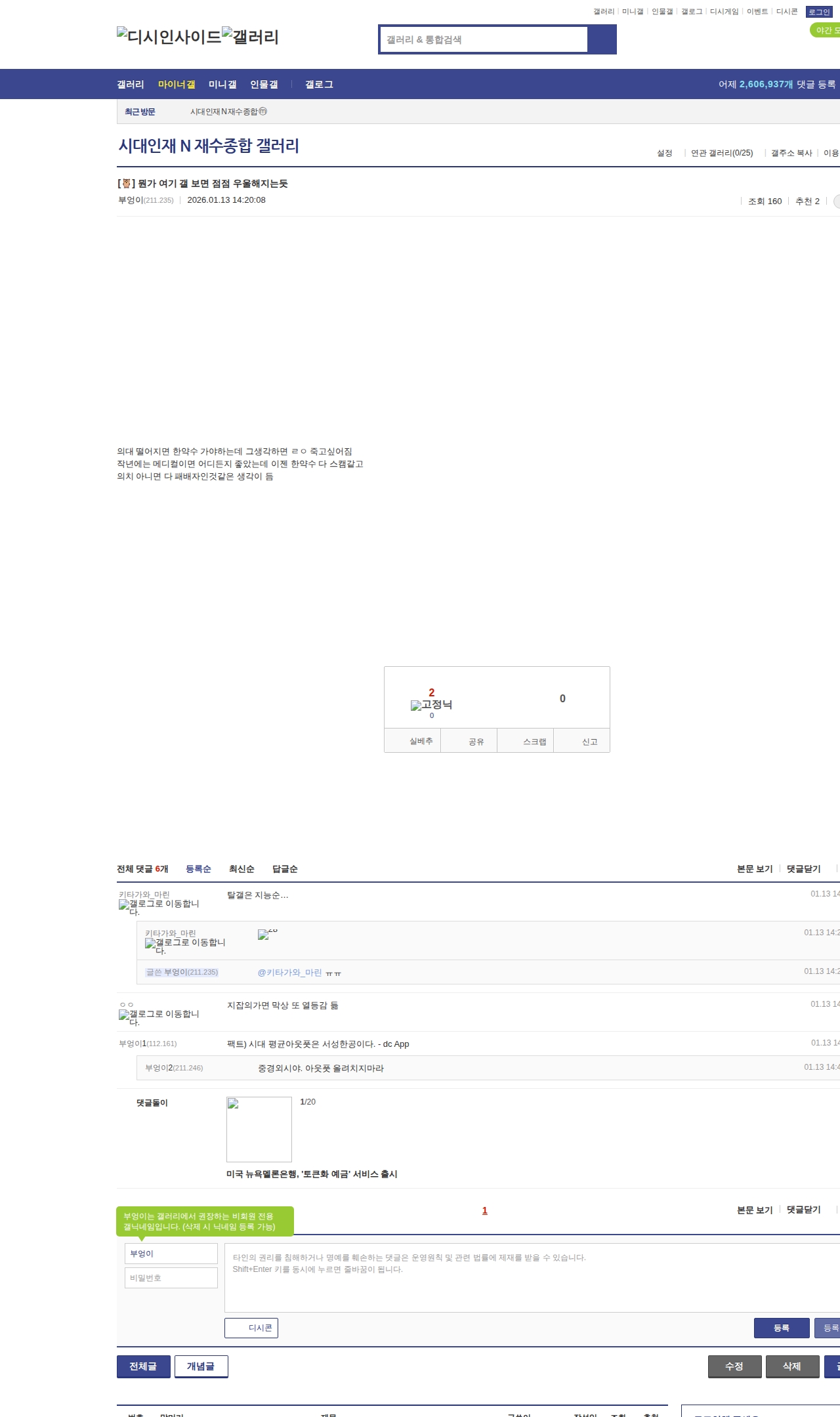Click the ⓜ icon after 시대인재 N 재수종합

[262, 112]
